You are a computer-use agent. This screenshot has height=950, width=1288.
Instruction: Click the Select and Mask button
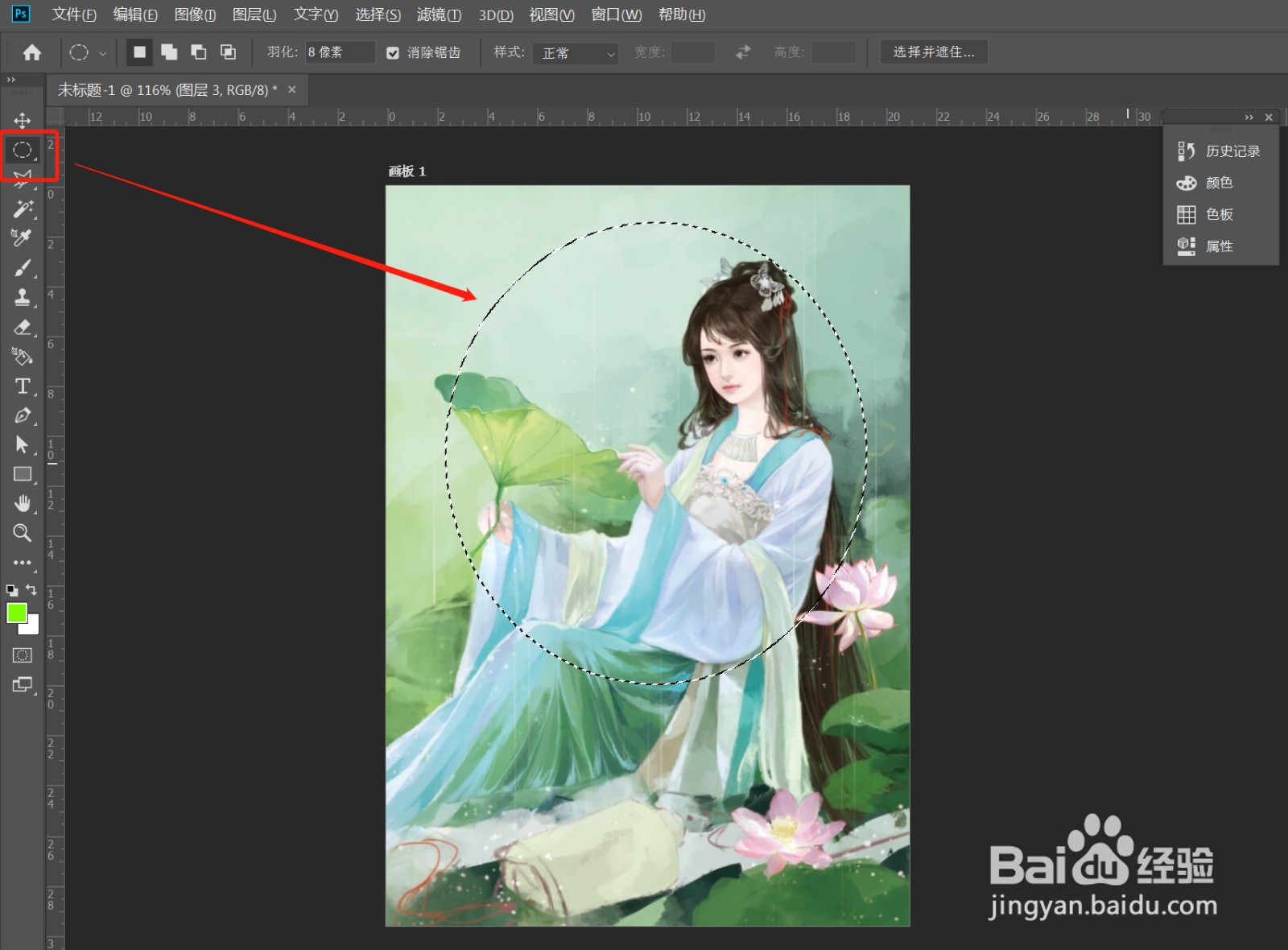click(934, 52)
